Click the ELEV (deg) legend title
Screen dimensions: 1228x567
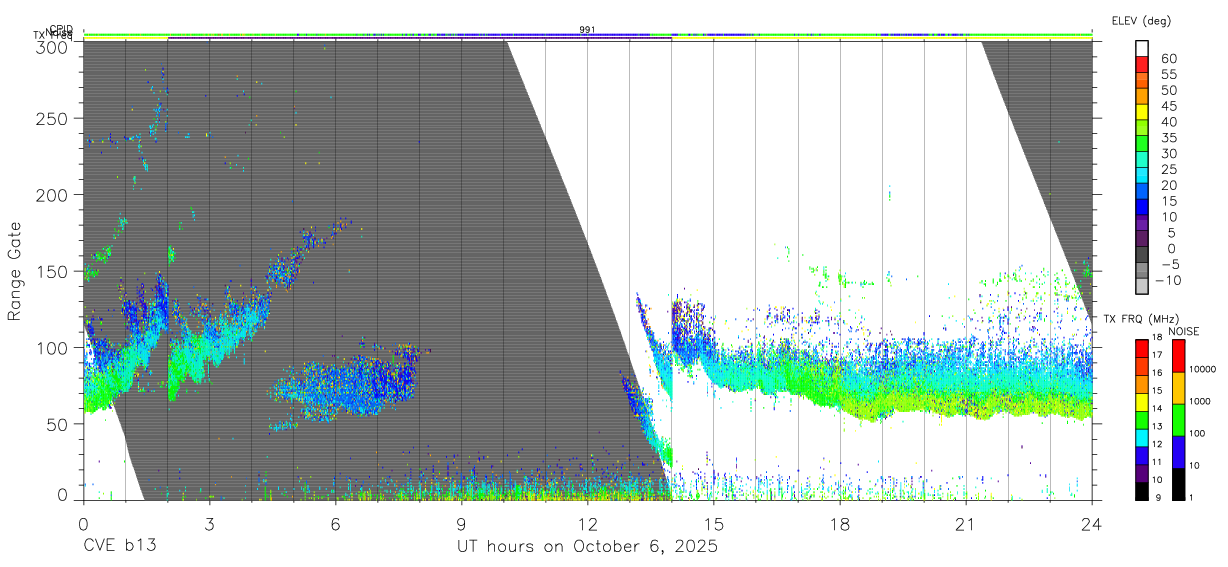pyautogui.click(x=1140, y=20)
